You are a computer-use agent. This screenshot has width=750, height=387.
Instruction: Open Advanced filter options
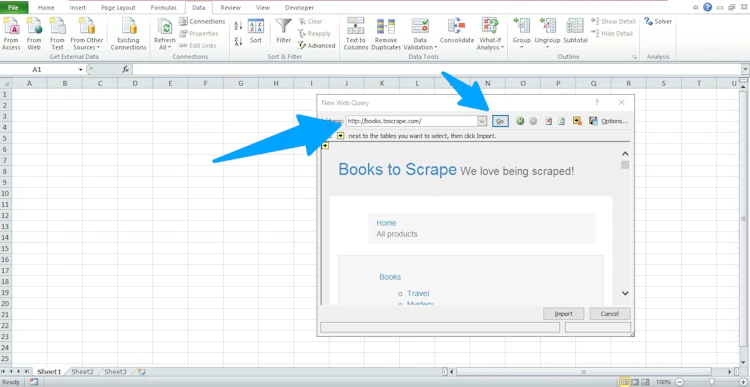(316, 45)
